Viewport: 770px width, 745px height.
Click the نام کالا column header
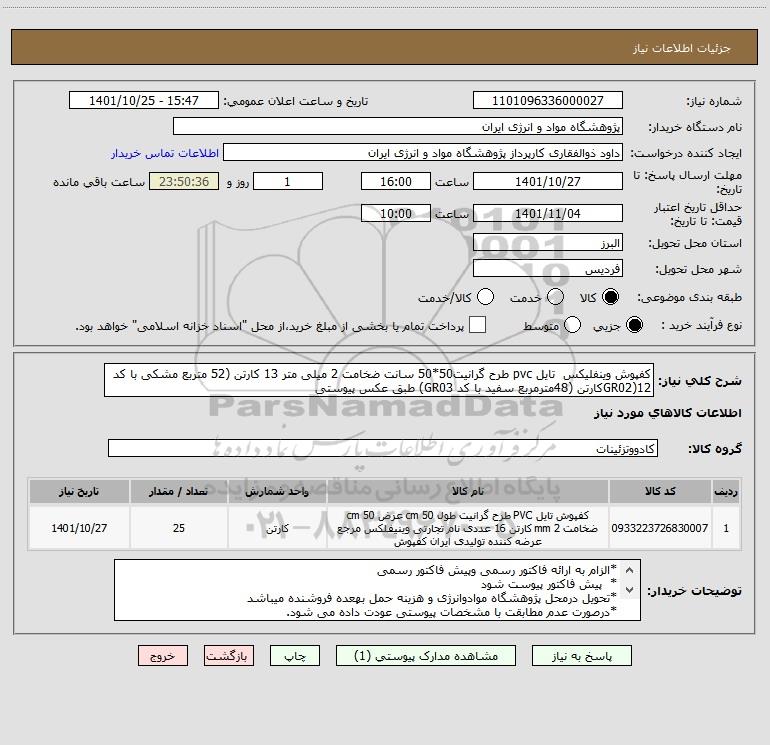pyautogui.click(x=468, y=491)
